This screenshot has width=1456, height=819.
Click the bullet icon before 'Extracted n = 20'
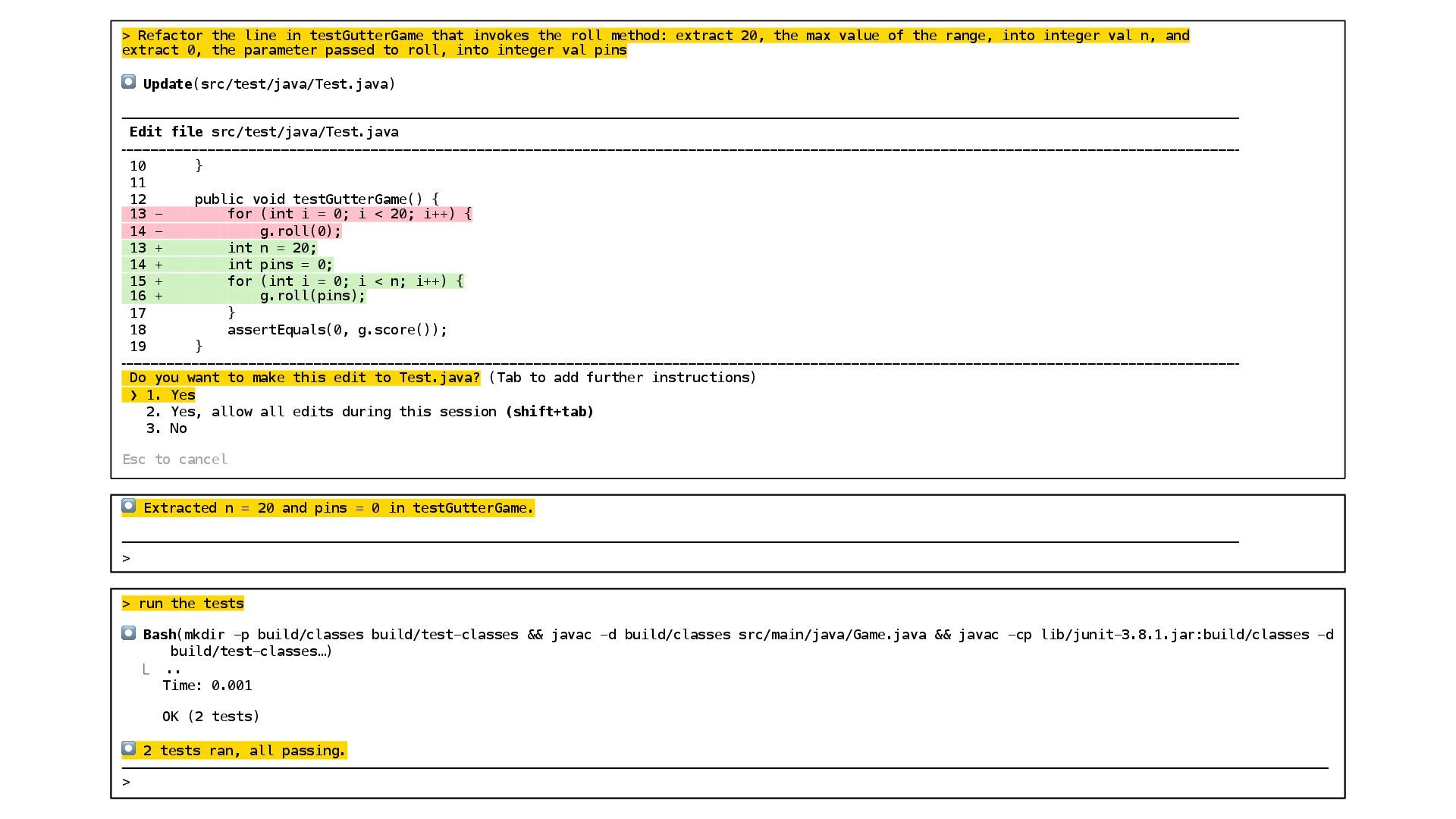129,506
